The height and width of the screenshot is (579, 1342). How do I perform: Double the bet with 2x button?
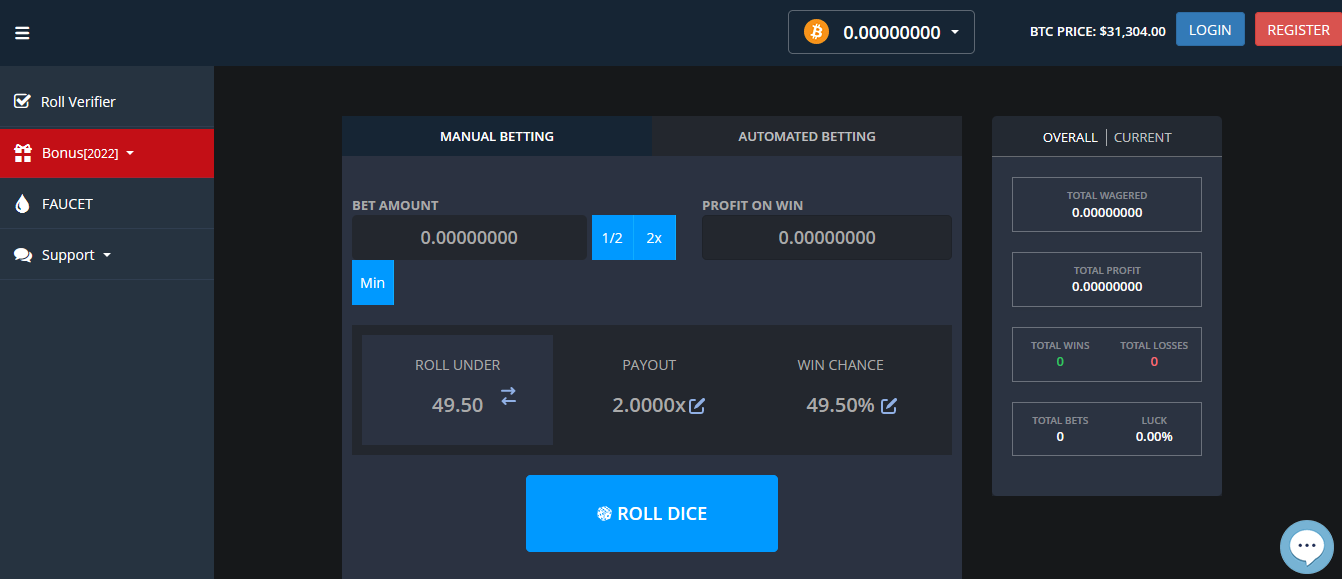click(x=654, y=238)
